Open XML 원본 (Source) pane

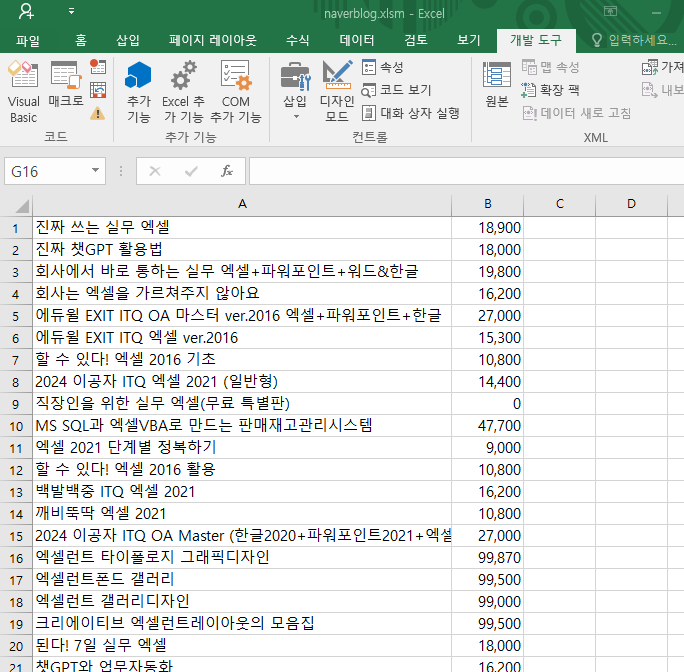[x=497, y=85]
